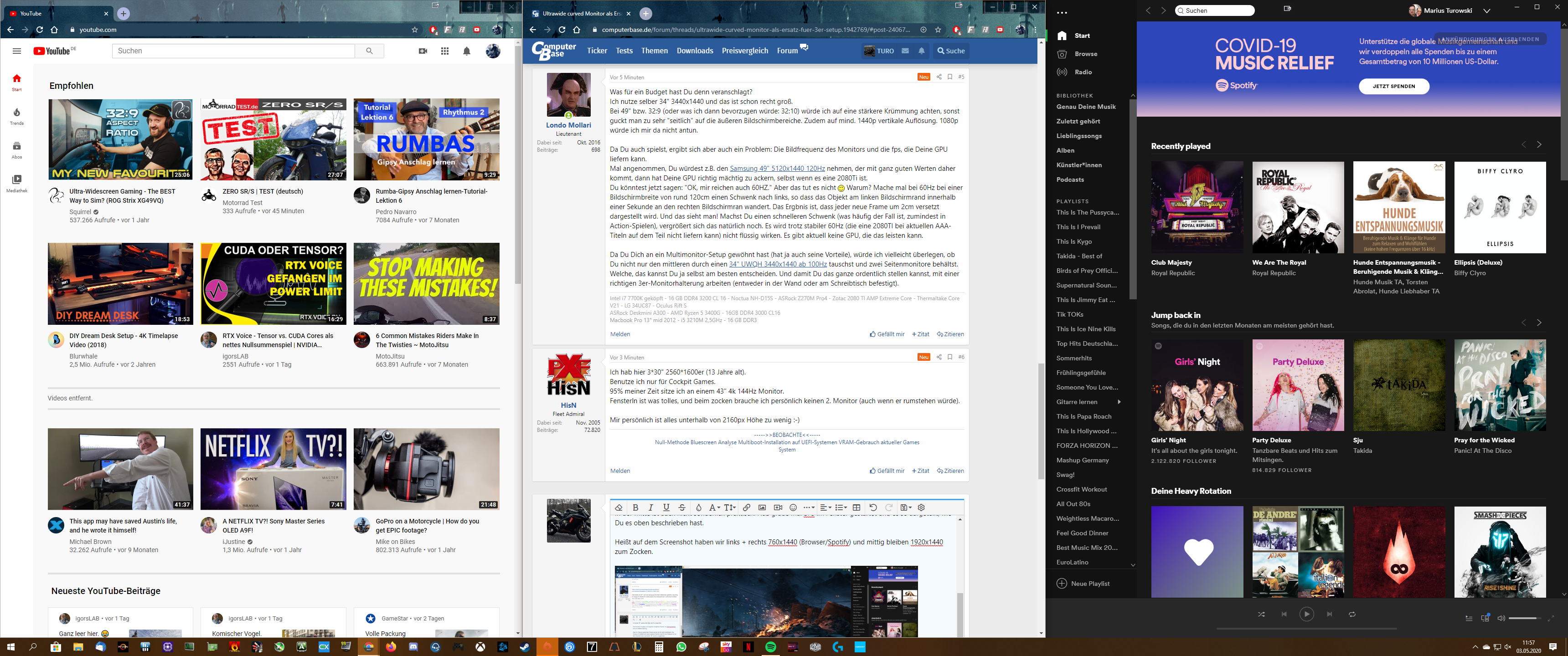The width and height of the screenshot is (1568, 656).
Task: Click the undo icon in forum editor
Action: tap(873, 507)
